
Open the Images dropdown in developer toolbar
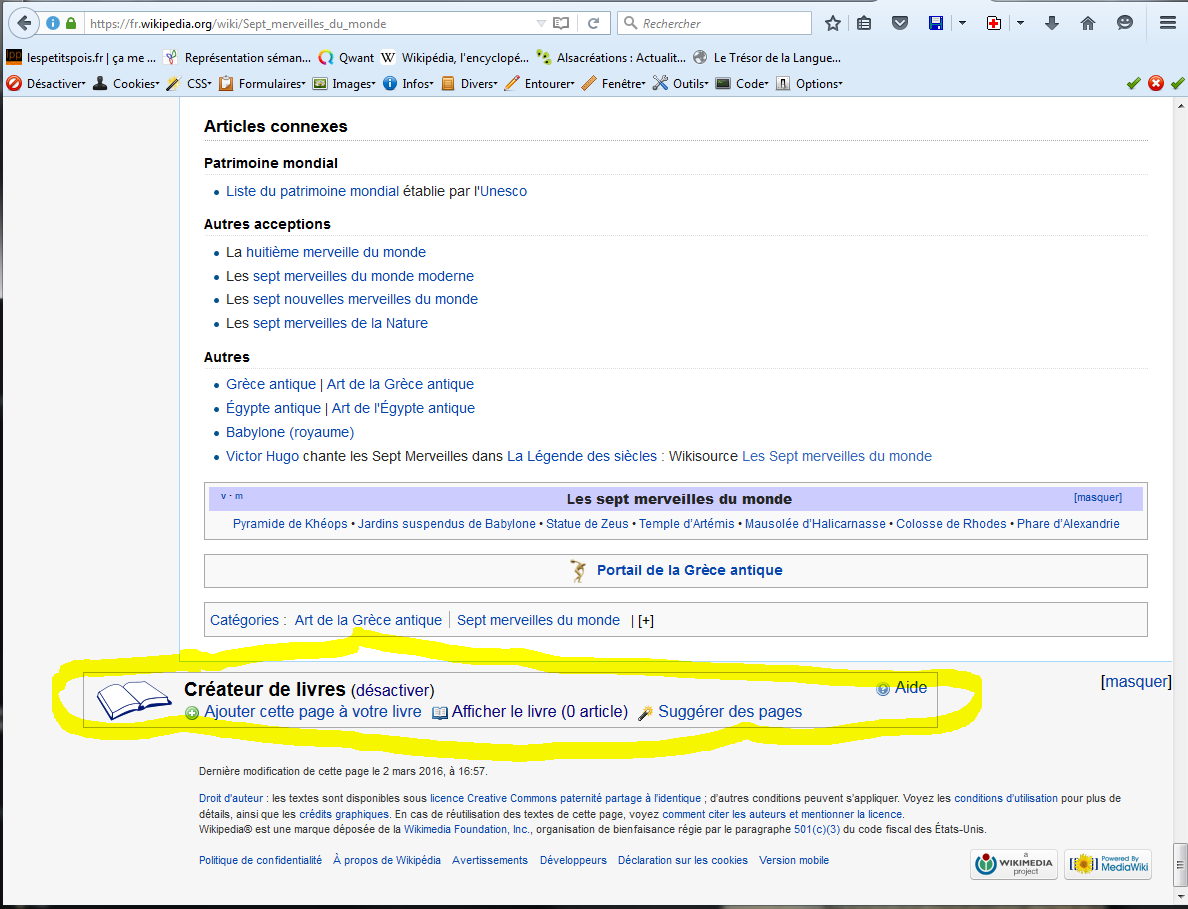pyautogui.click(x=344, y=84)
